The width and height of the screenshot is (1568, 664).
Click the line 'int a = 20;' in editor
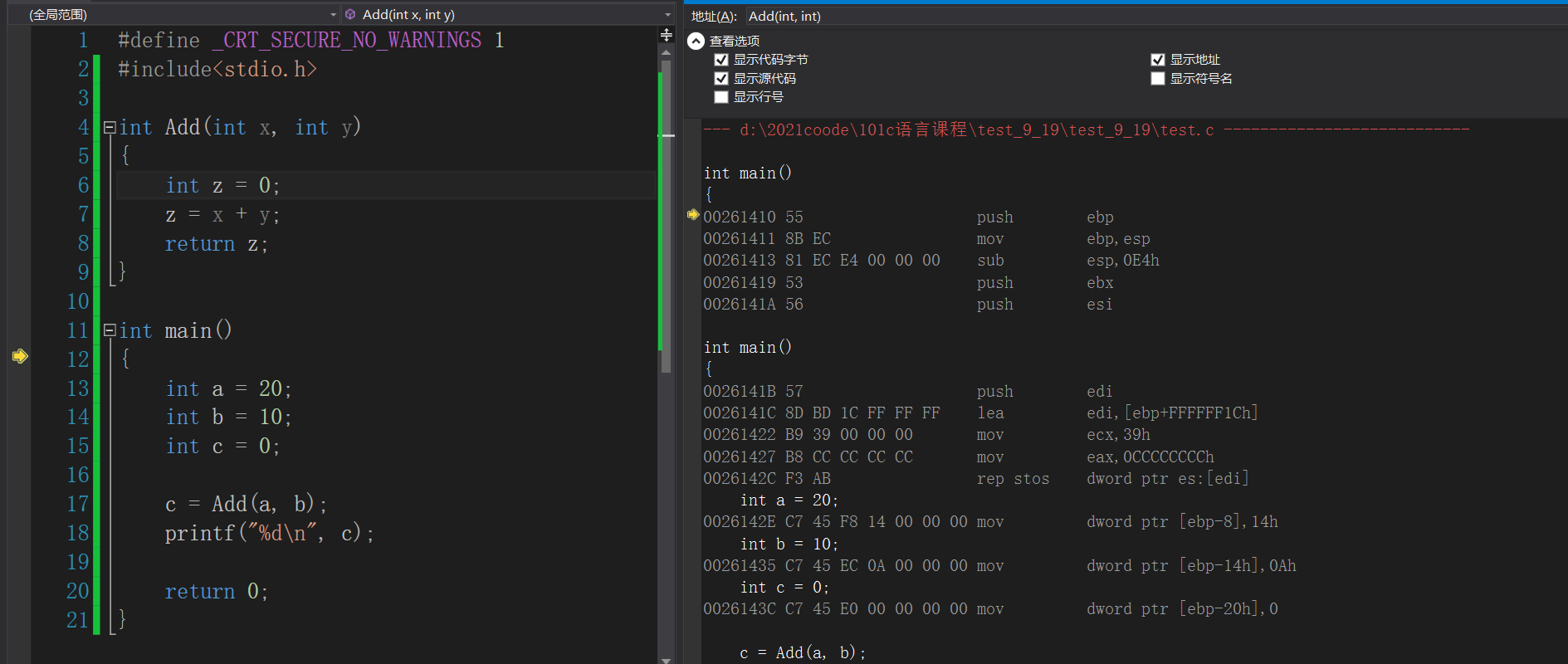click(228, 388)
